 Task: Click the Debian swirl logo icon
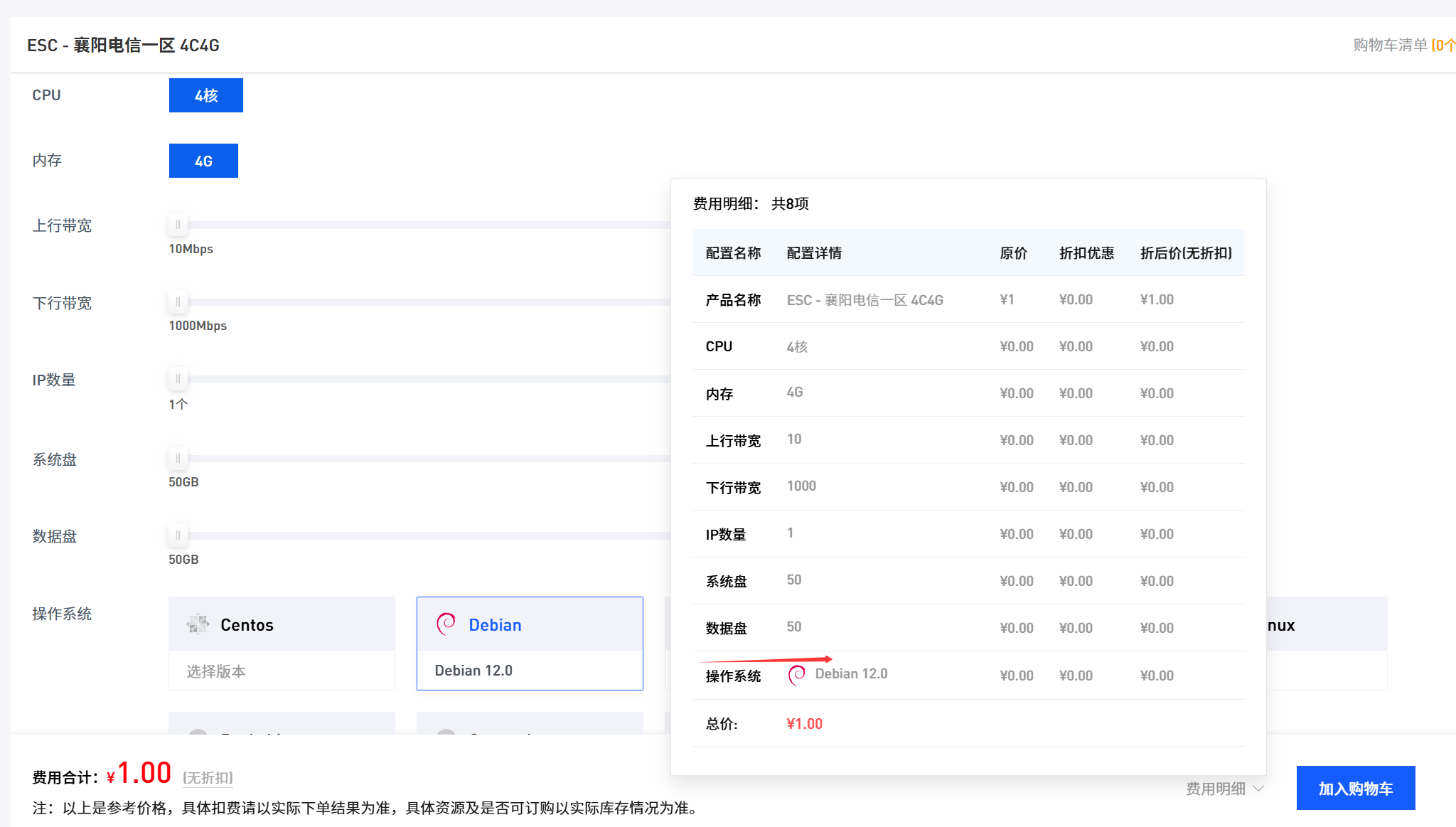coord(446,624)
